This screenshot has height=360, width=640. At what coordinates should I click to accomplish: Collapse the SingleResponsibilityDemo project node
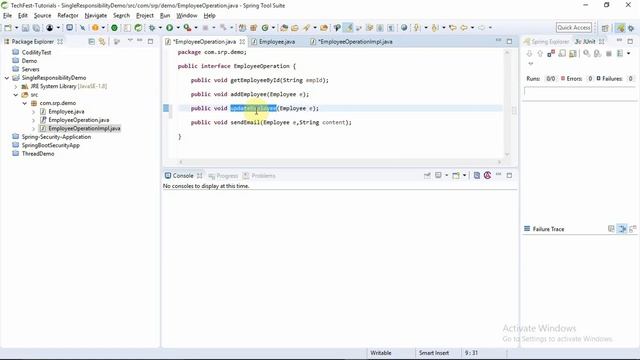7,78
